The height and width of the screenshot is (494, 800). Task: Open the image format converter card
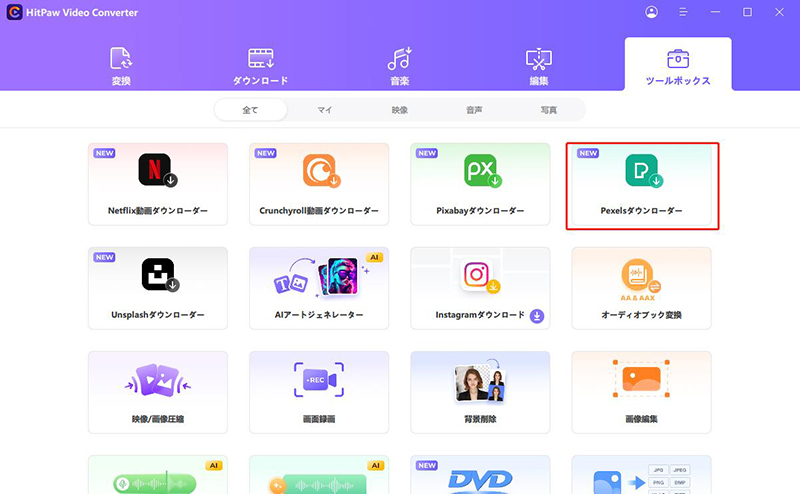(641, 475)
